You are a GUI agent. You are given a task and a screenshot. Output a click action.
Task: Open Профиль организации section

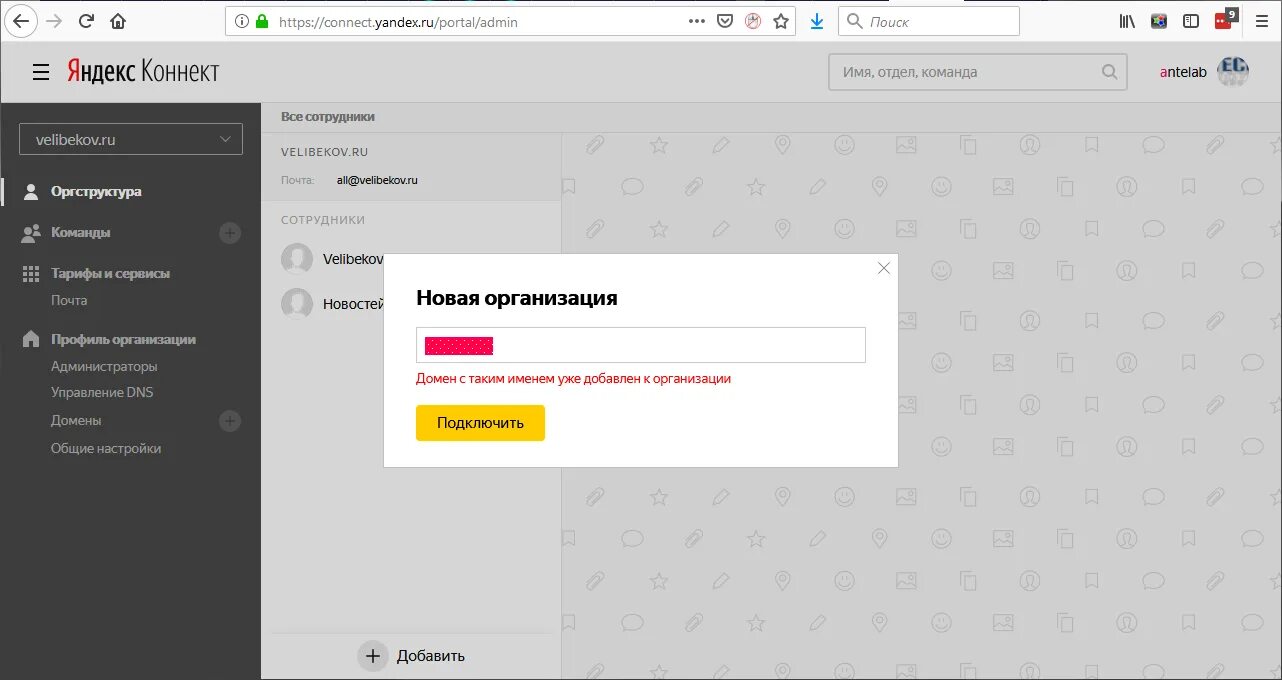tap(123, 339)
